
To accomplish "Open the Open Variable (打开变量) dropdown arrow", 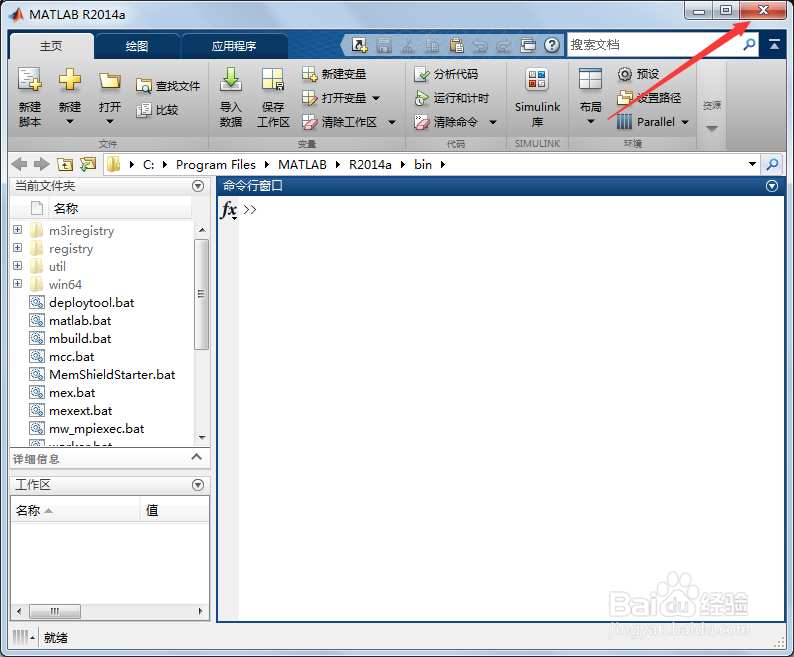I will [376, 98].
